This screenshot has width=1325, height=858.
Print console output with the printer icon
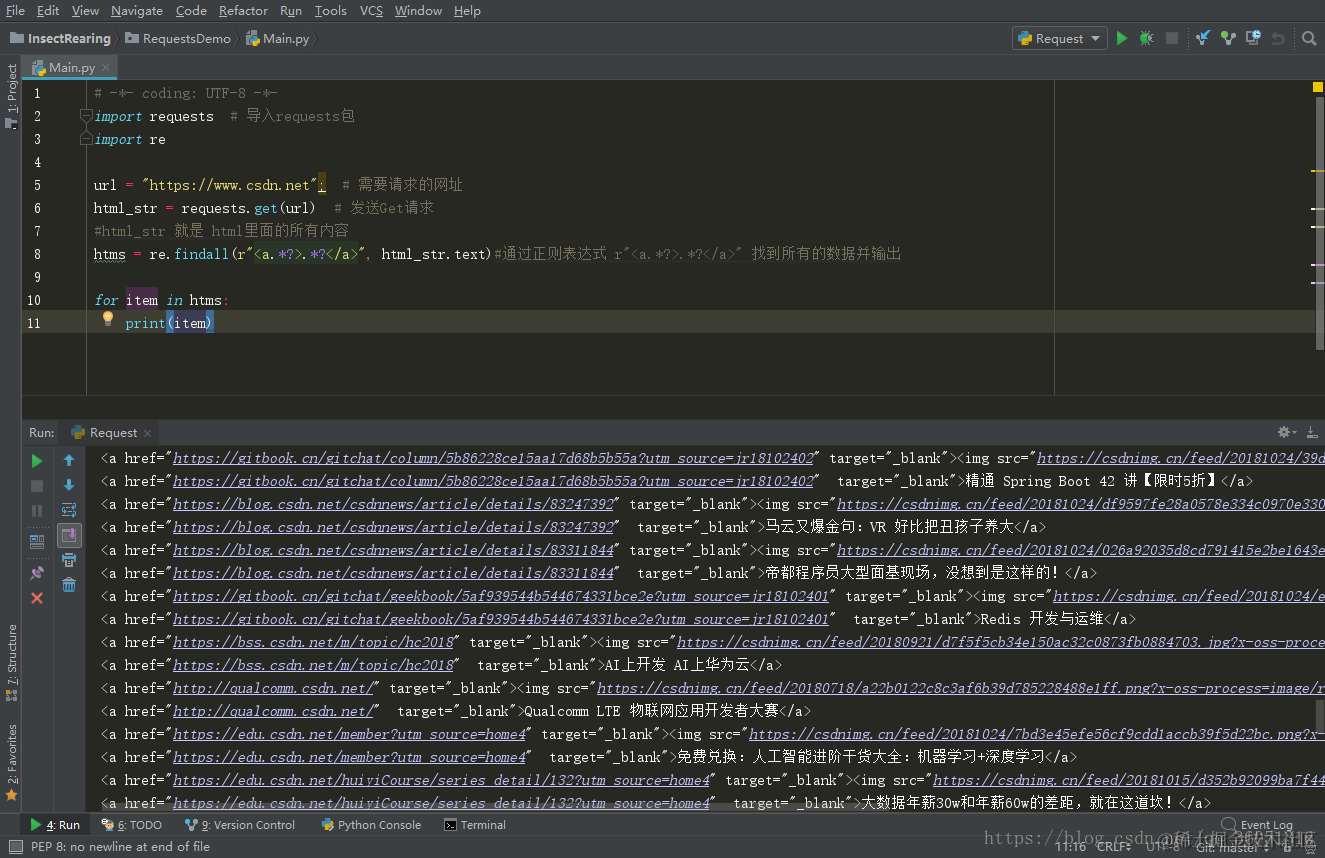click(x=69, y=560)
